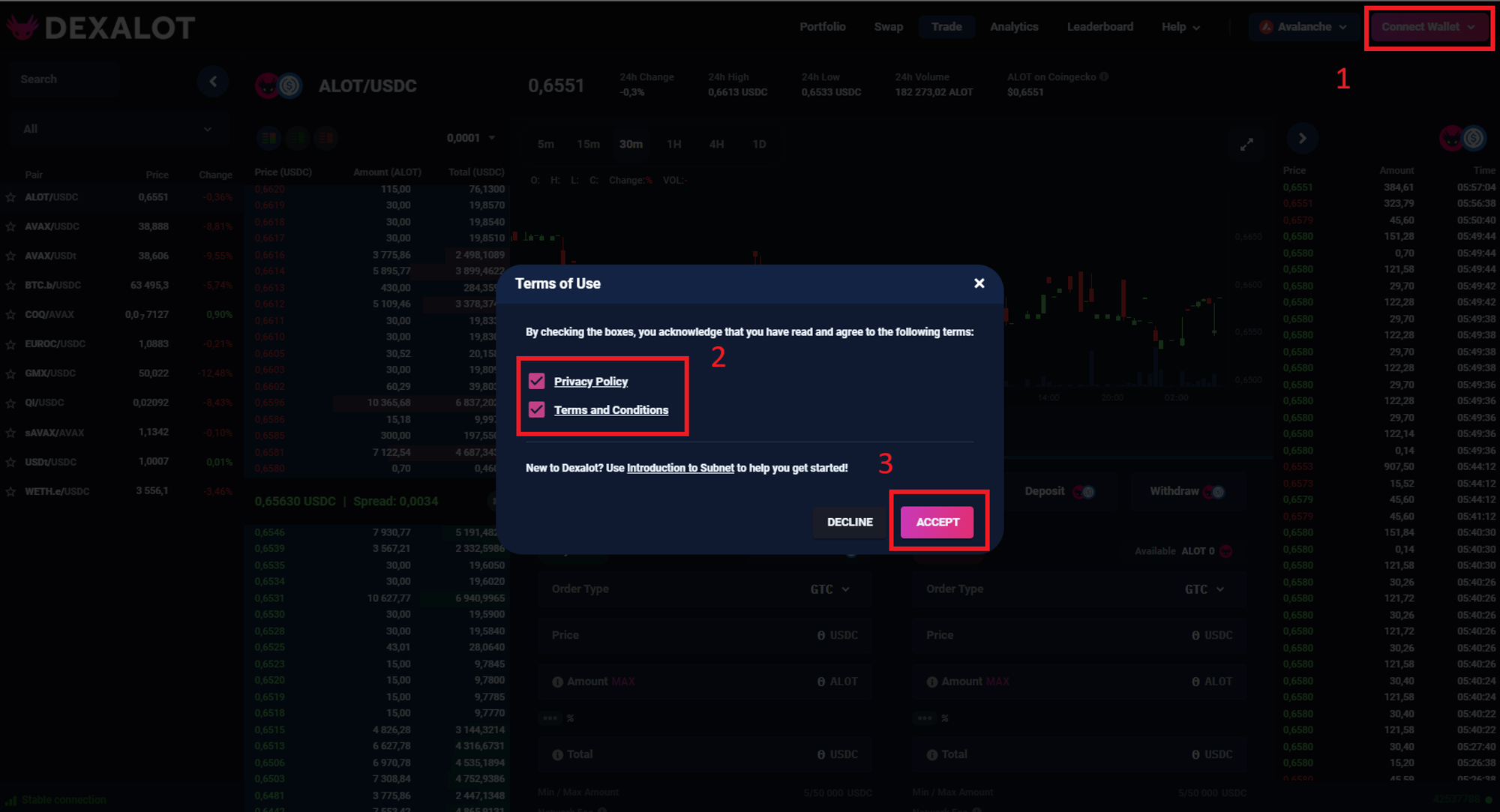Uncheck the Terms and Conditions checkbox
The height and width of the screenshot is (812, 1500).
tap(537, 409)
